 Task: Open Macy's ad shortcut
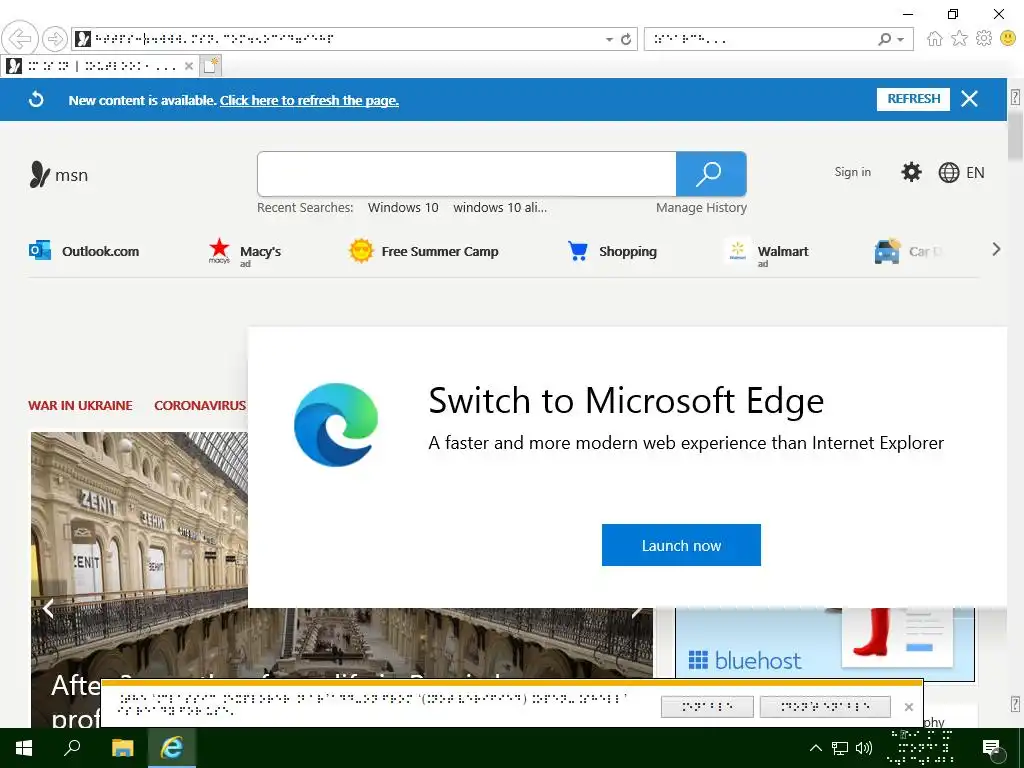point(245,251)
